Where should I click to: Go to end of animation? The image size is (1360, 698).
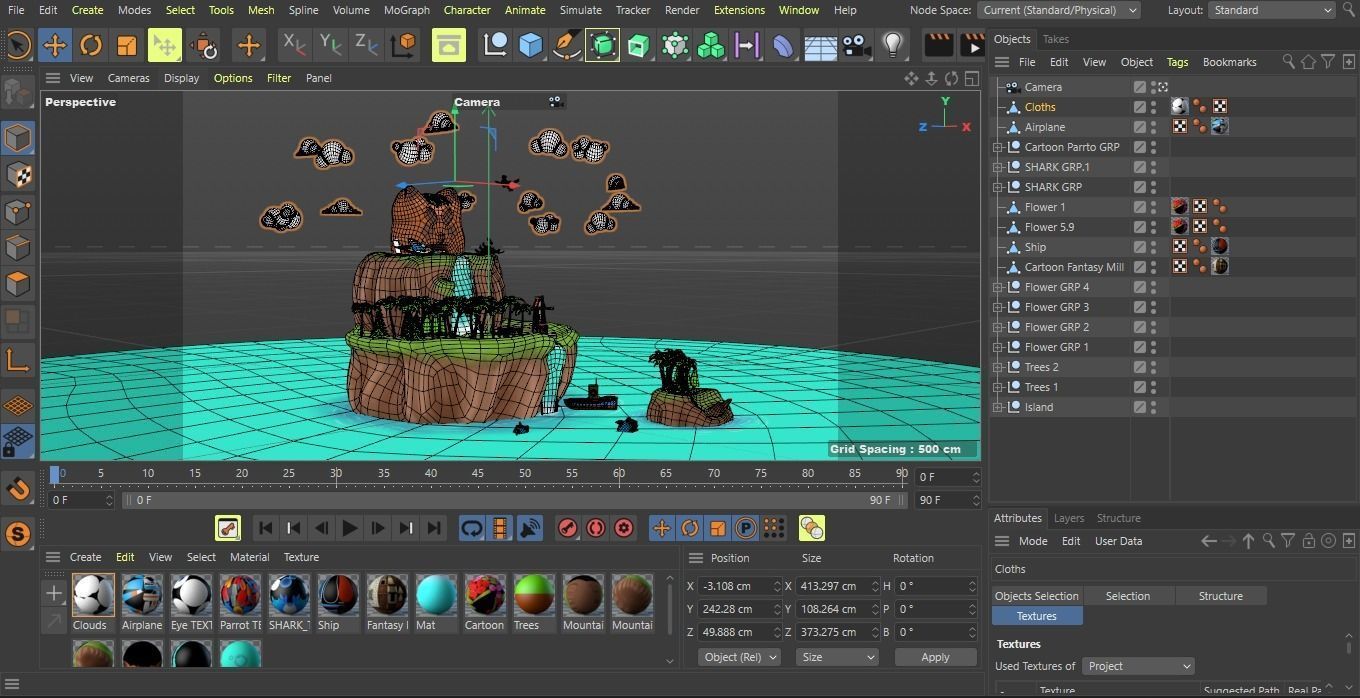pos(433,528)
